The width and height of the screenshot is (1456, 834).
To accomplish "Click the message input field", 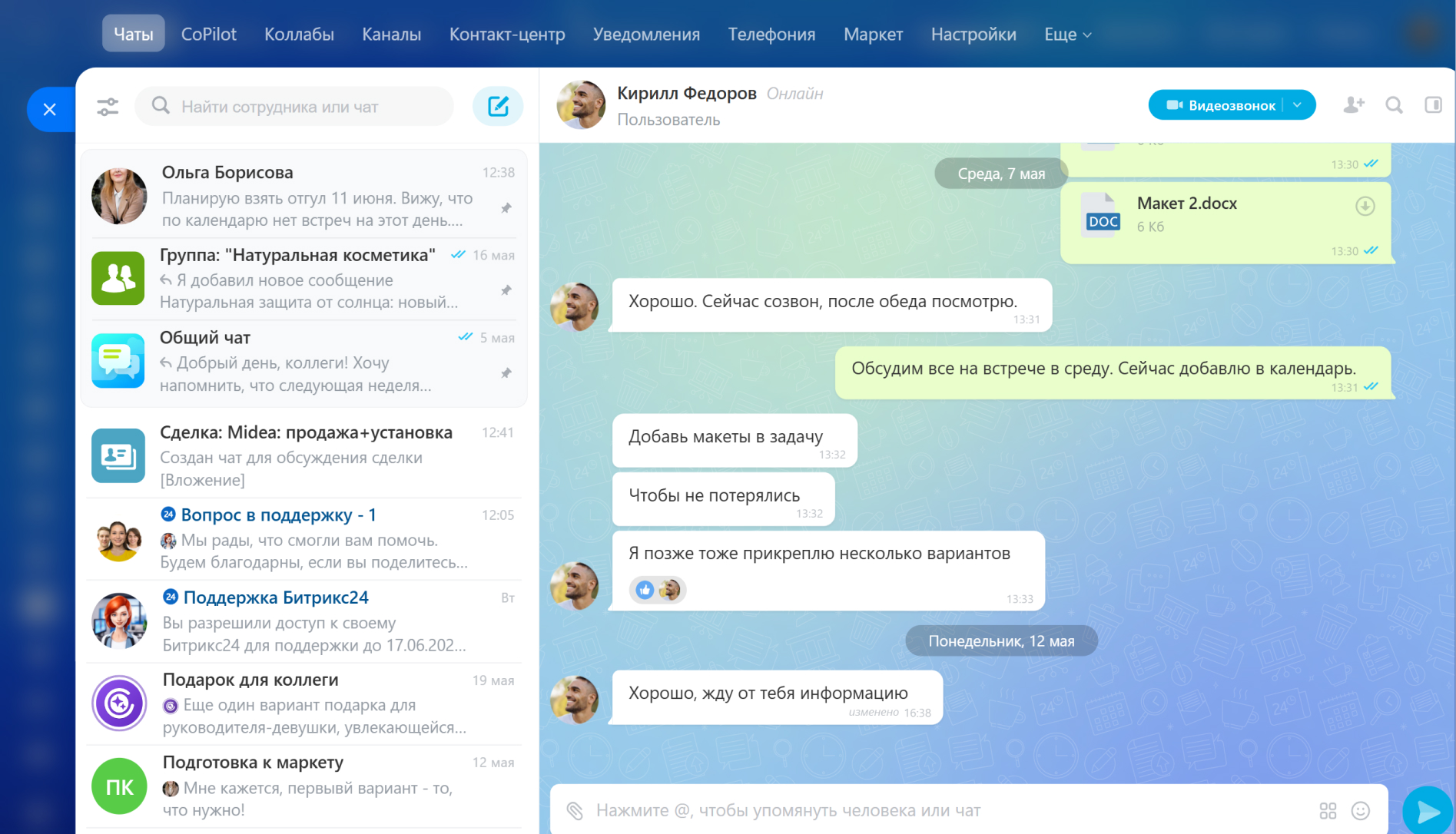I will click(953, 810).
